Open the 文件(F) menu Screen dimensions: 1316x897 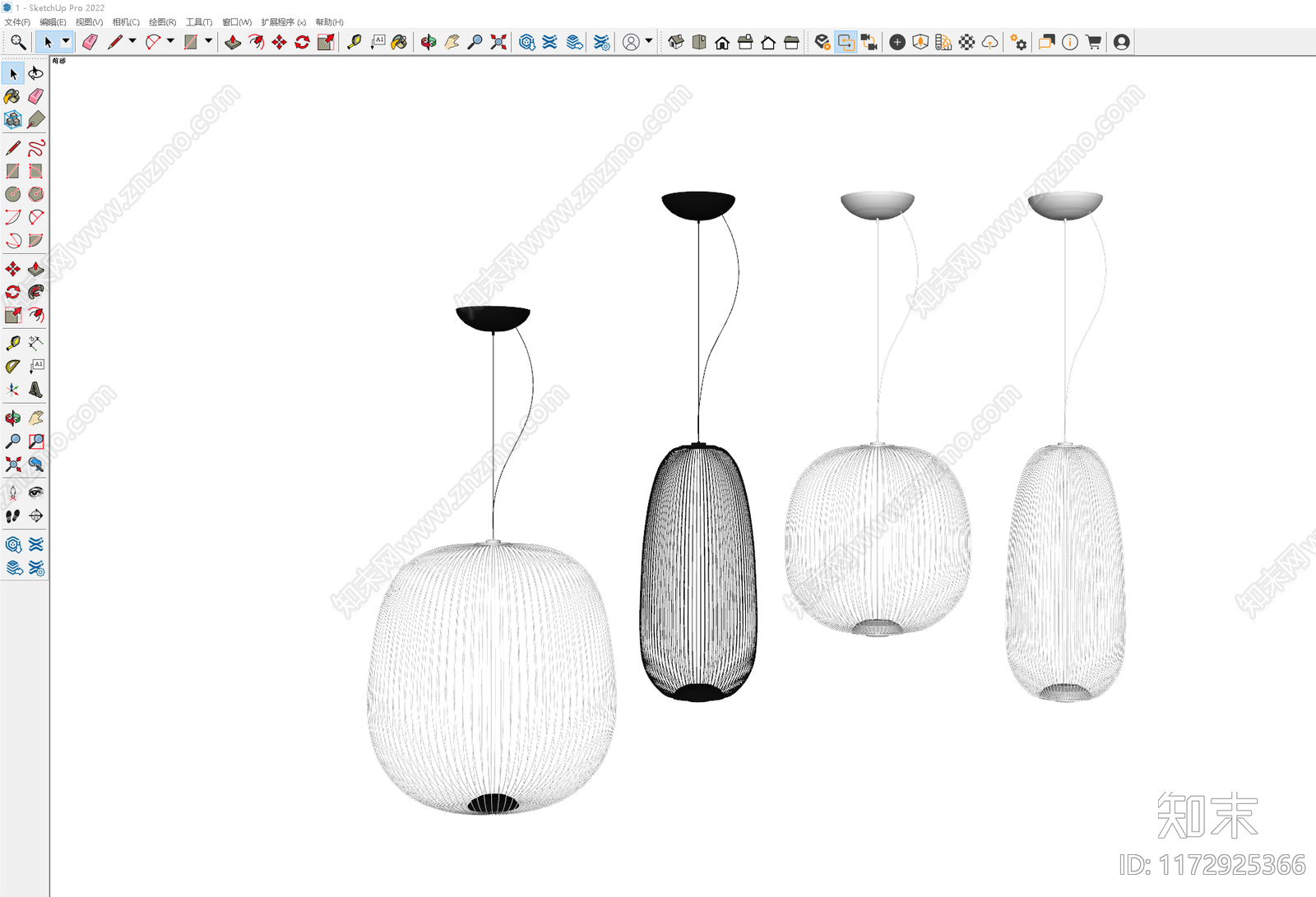coord(17,22)
